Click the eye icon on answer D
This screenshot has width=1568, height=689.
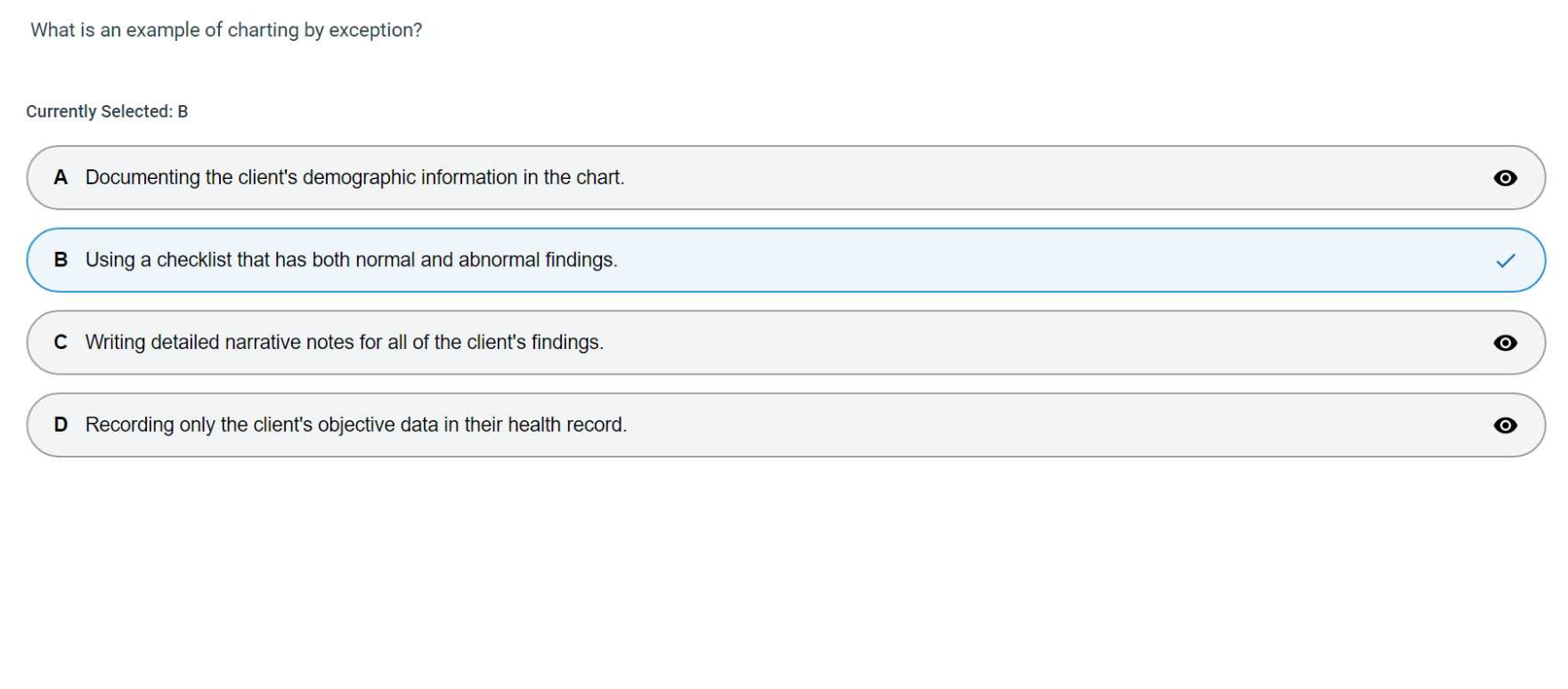tap(1505, 426)
